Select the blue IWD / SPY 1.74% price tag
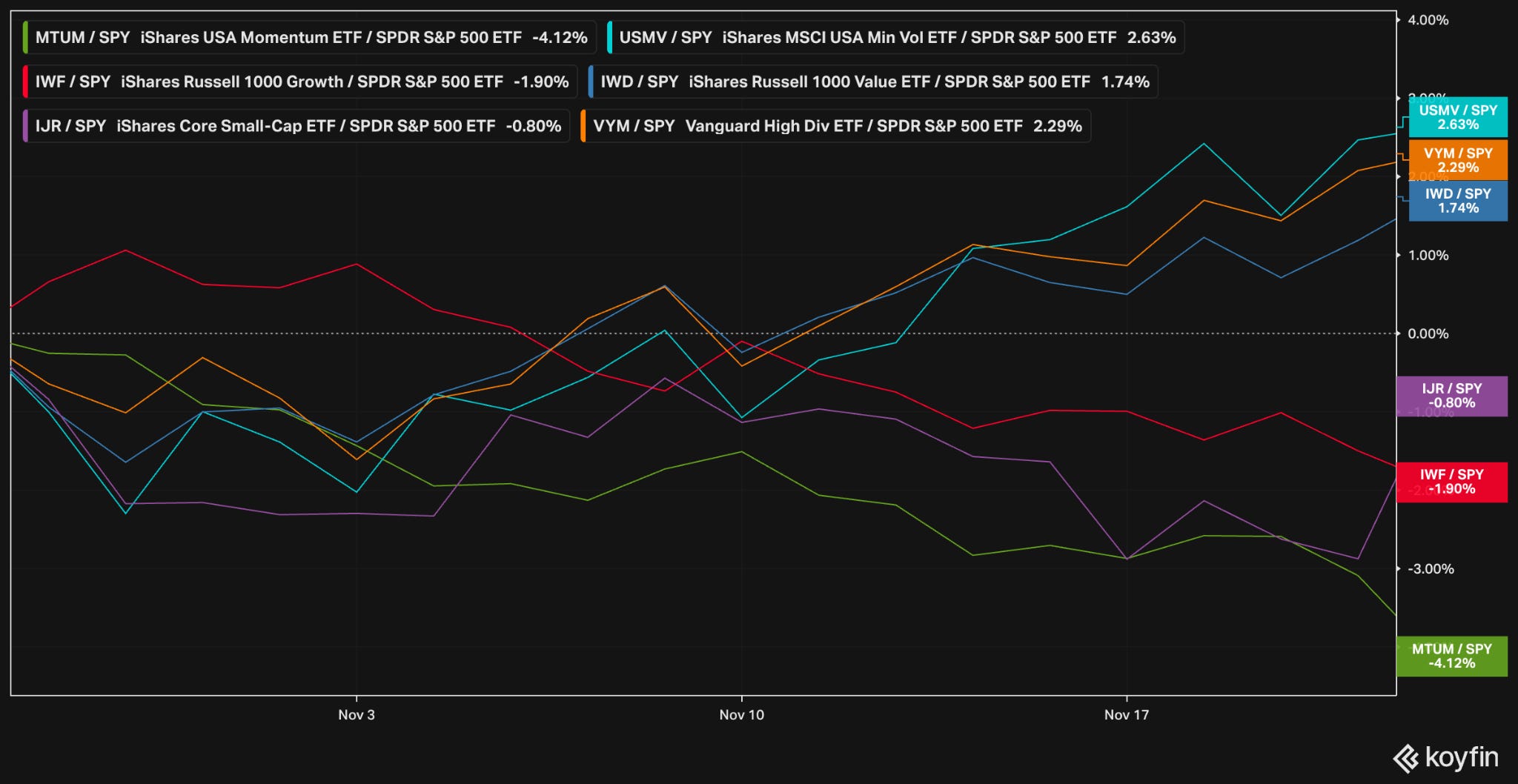Screen dimensions: 1518x784 (1458, 201)
